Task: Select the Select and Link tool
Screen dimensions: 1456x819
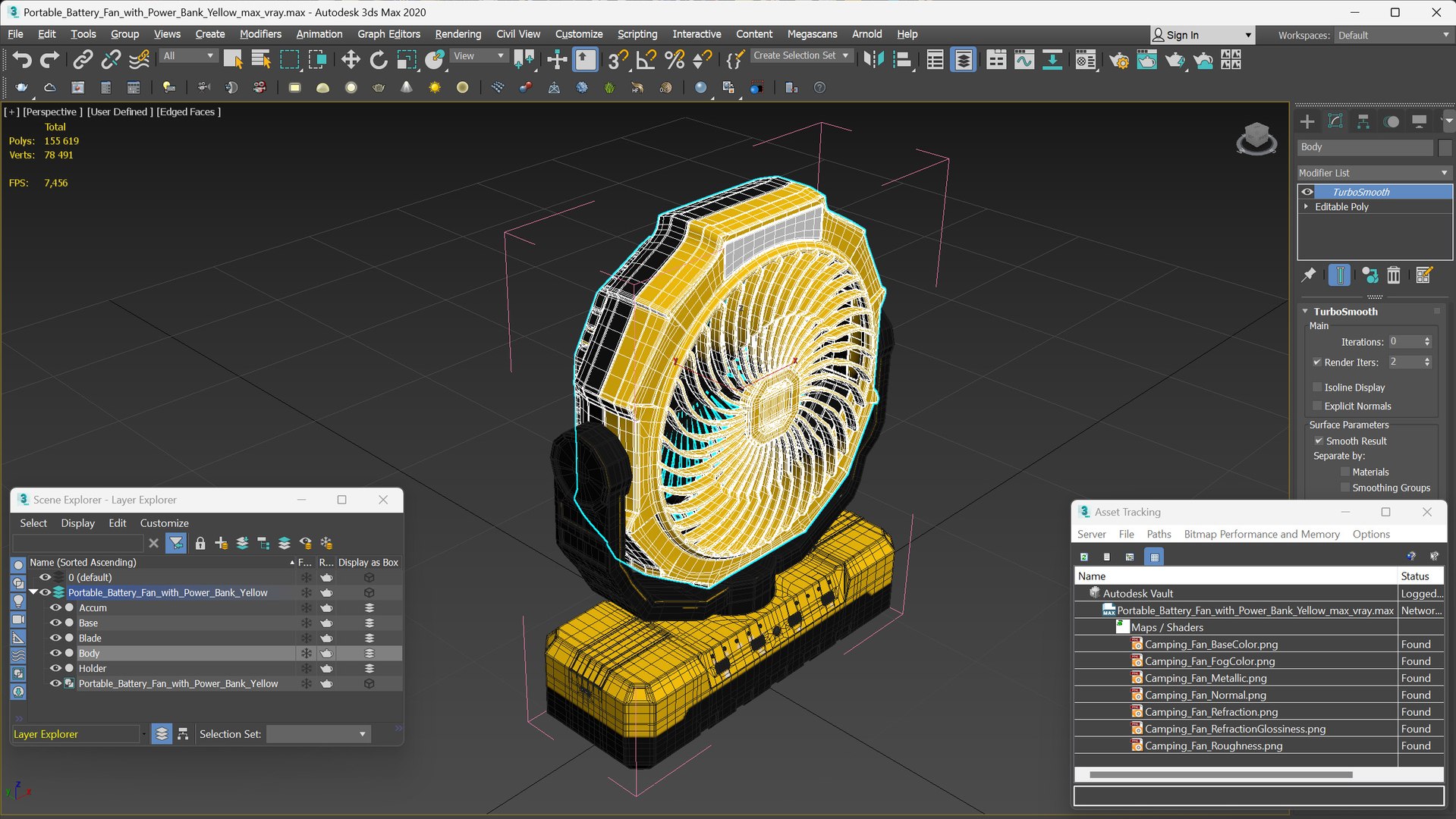Action: (83, 60)
